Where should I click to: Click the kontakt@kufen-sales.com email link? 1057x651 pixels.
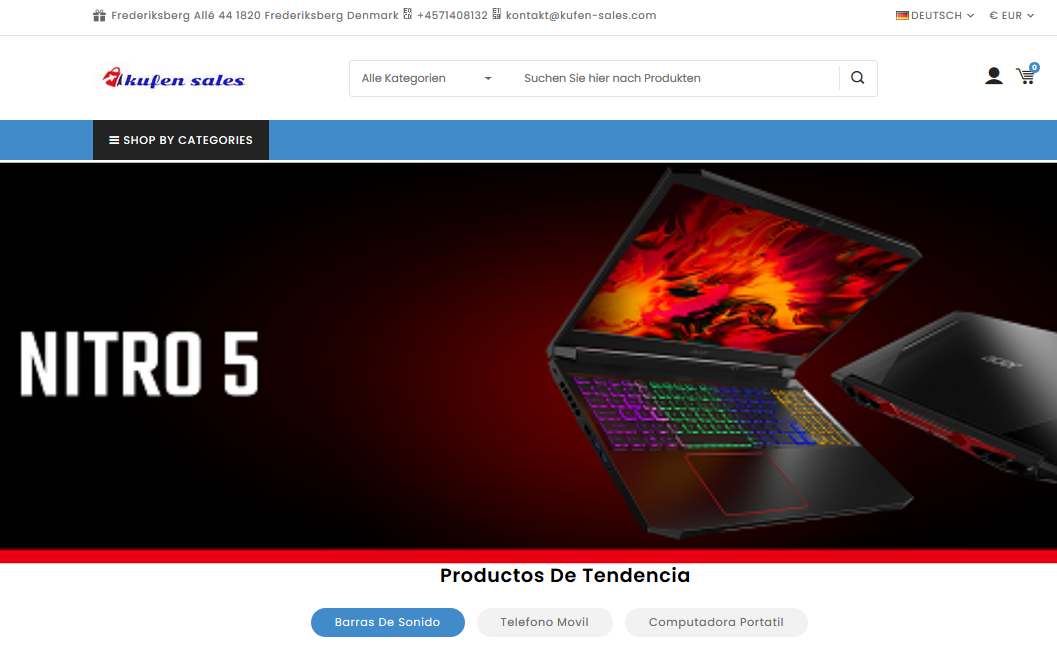(x=581, y=16)
